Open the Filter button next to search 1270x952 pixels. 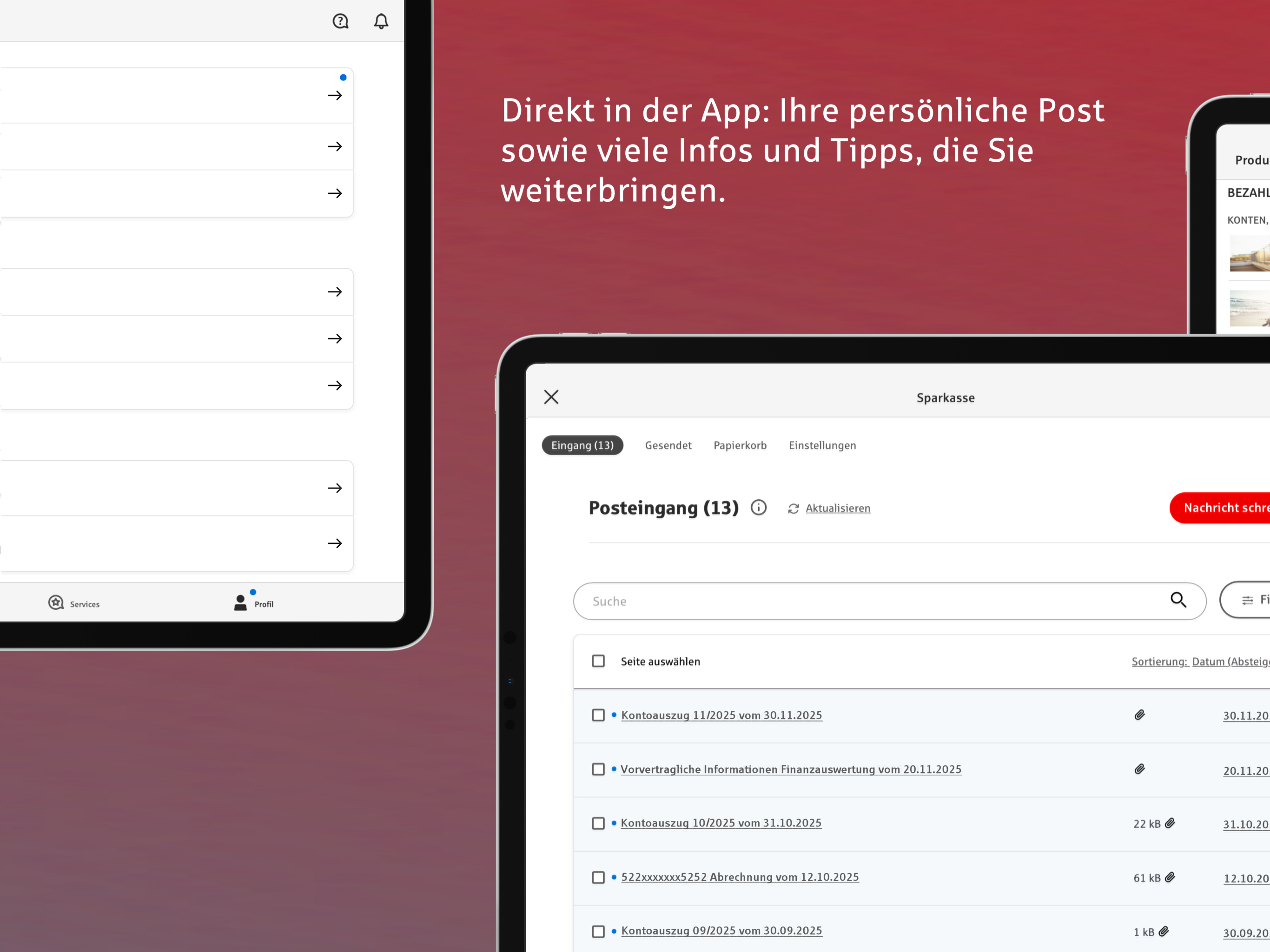1245,600
